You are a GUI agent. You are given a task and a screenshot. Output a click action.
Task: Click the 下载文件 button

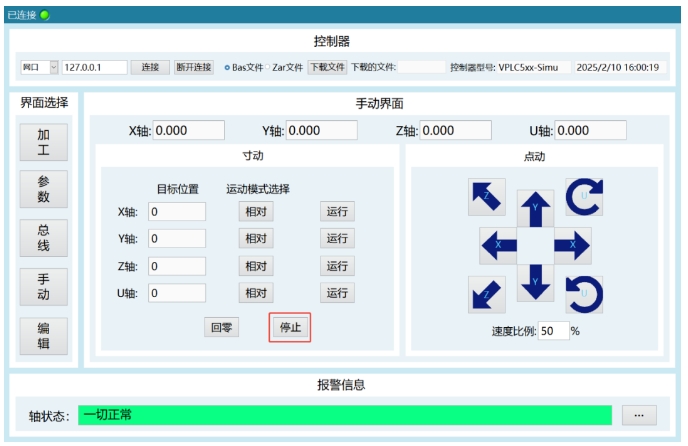327,67
